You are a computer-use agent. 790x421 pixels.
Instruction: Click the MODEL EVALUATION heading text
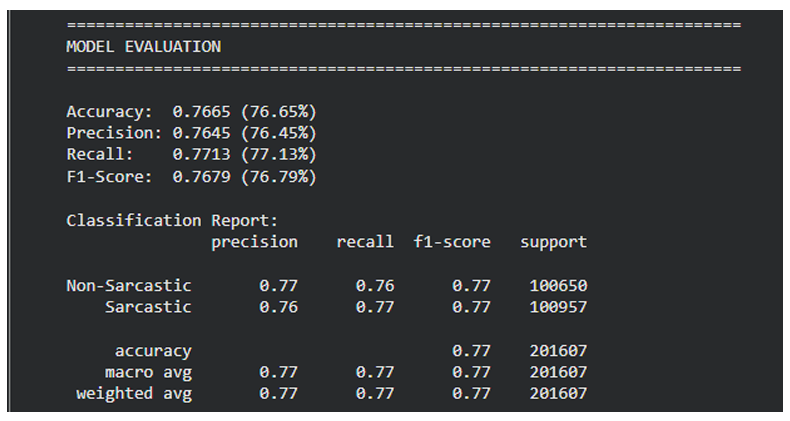pos(143,47)
